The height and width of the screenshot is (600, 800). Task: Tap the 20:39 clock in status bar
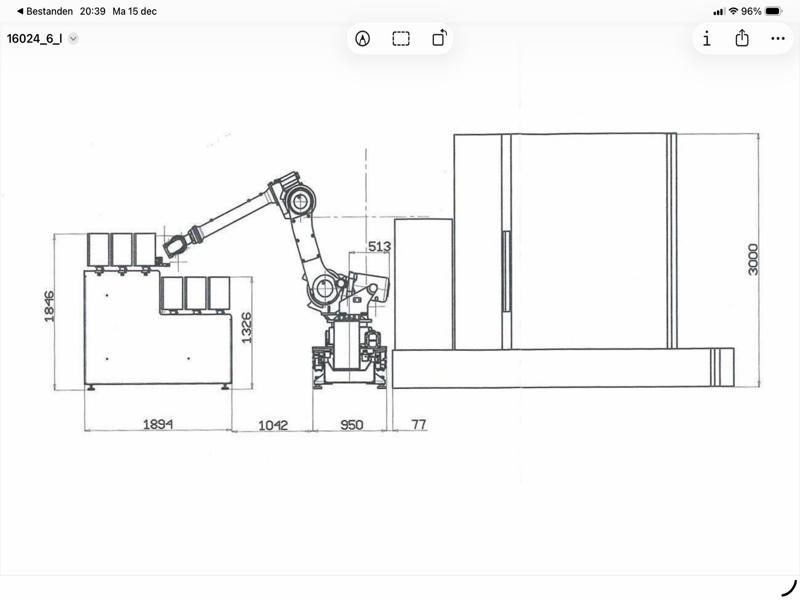point(93,11)
